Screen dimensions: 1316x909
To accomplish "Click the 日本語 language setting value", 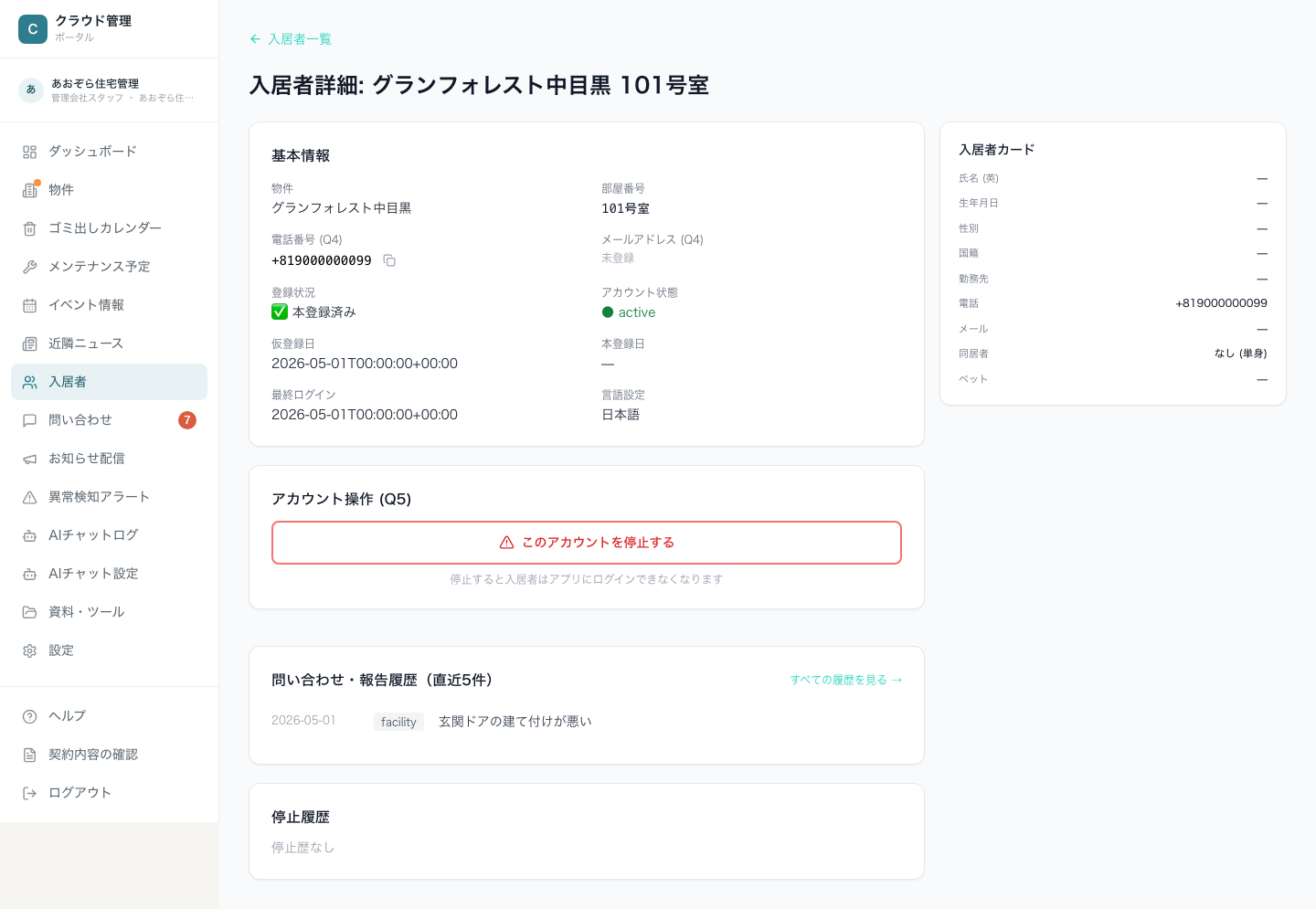I will (621, 415).
